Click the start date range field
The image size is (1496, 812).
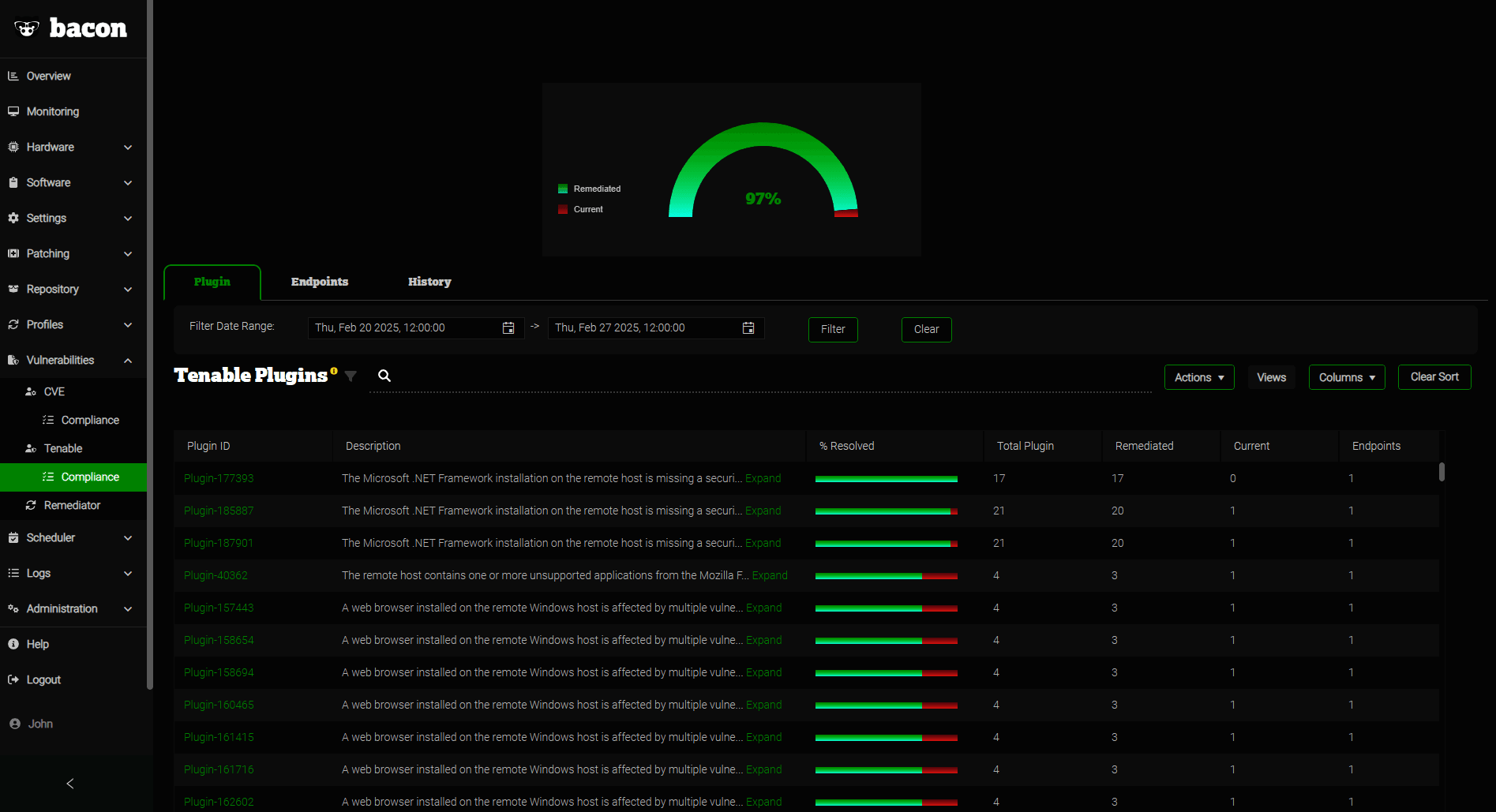pyautogui.click(x=415, y=327)
